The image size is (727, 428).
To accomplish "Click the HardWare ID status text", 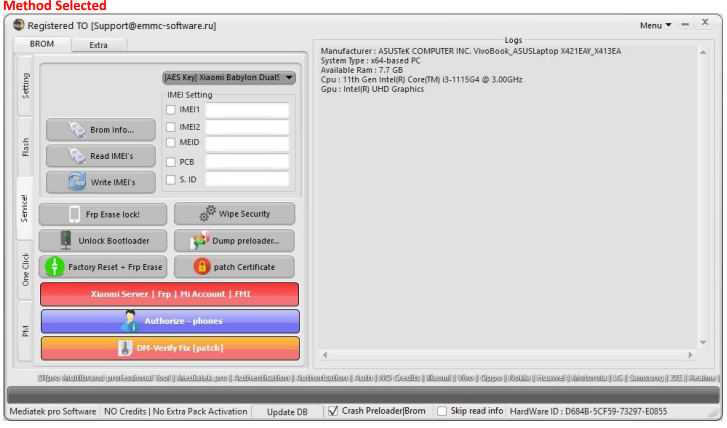I will pyautogui.click(x=588, y=411).
